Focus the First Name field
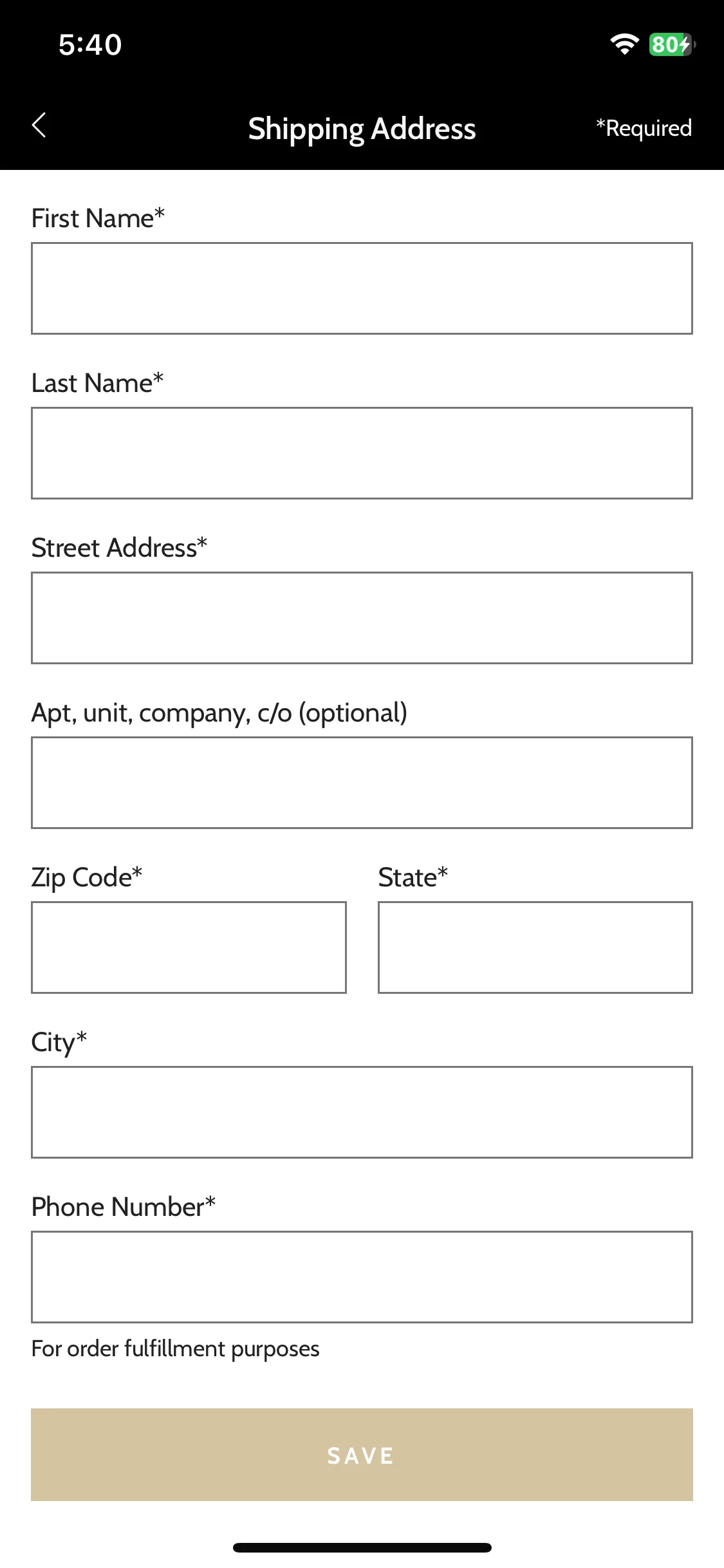The height and width of the screenshot is (1568, 724). [x=362, y=288]
